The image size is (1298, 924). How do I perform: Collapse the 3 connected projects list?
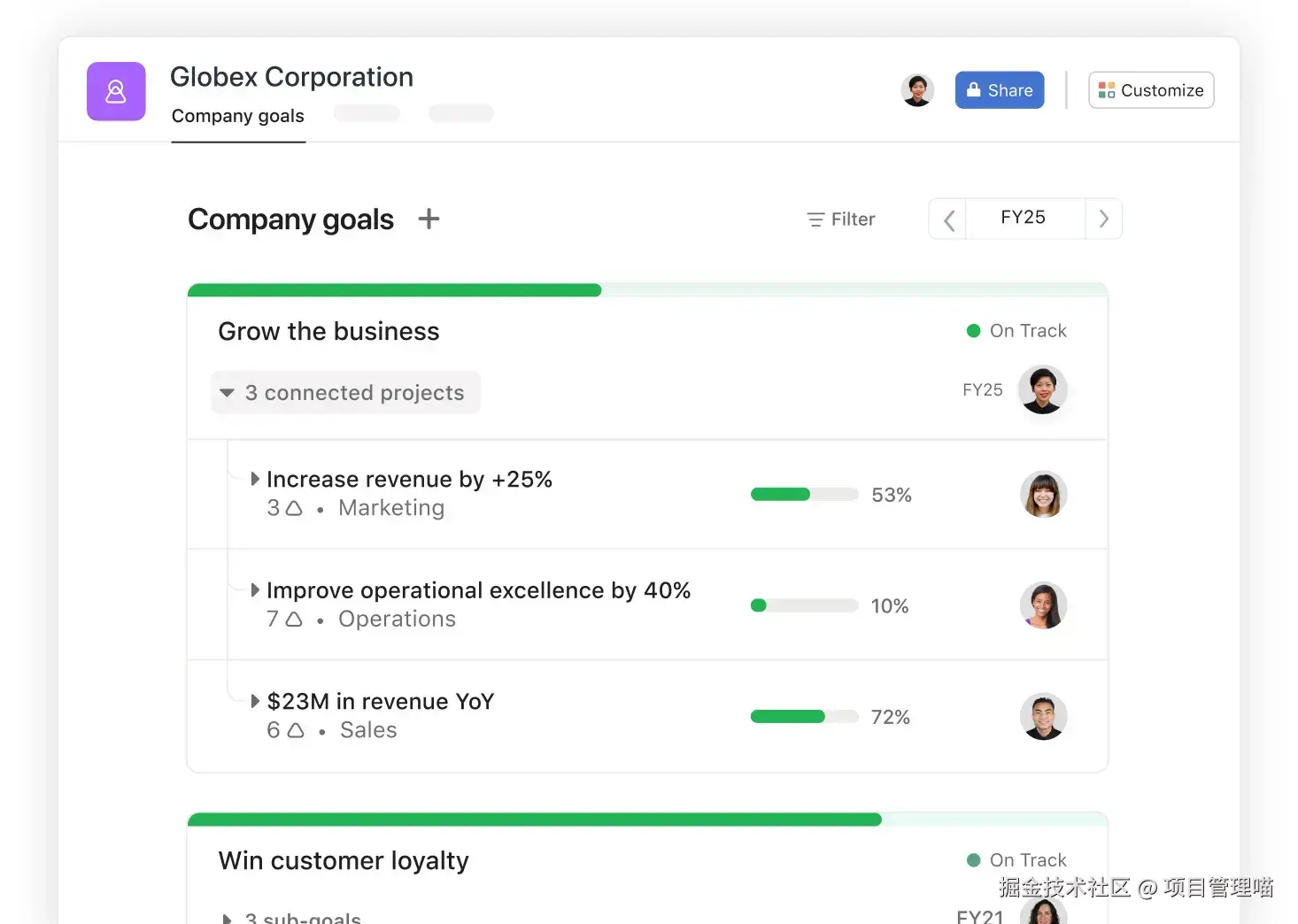coord(228,392)
